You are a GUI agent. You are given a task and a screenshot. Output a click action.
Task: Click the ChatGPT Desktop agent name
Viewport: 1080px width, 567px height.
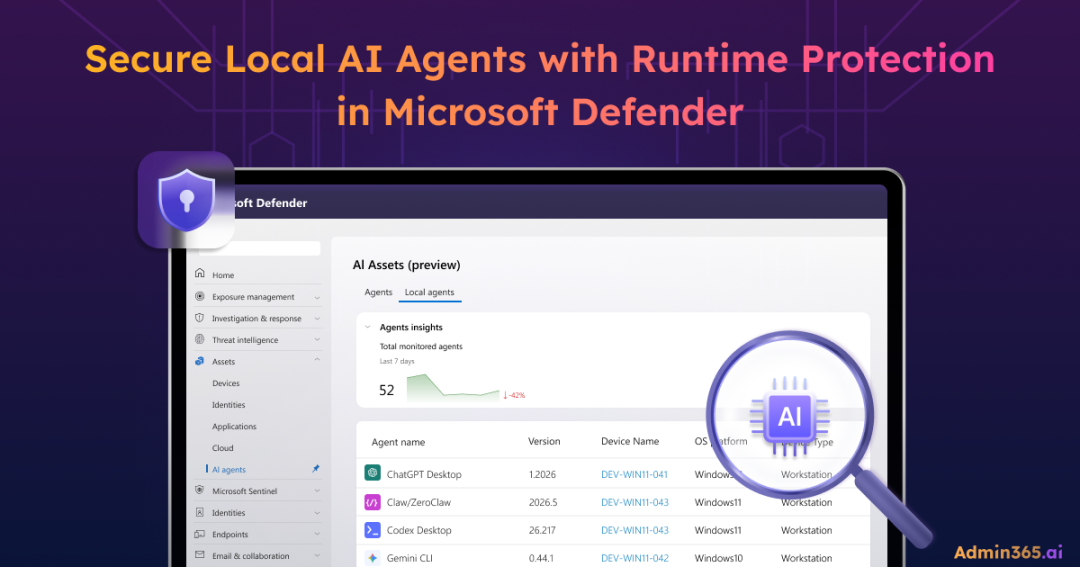(424, 475)
